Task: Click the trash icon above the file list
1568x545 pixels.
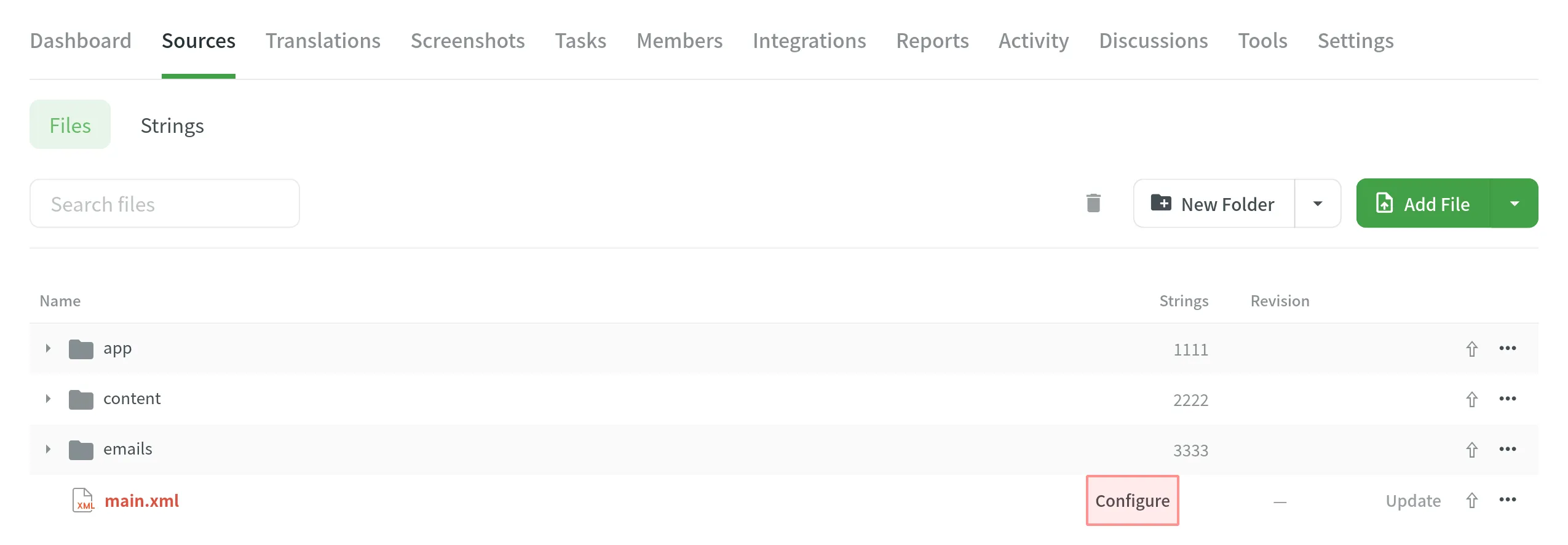Action: (x=1093, y=203)
